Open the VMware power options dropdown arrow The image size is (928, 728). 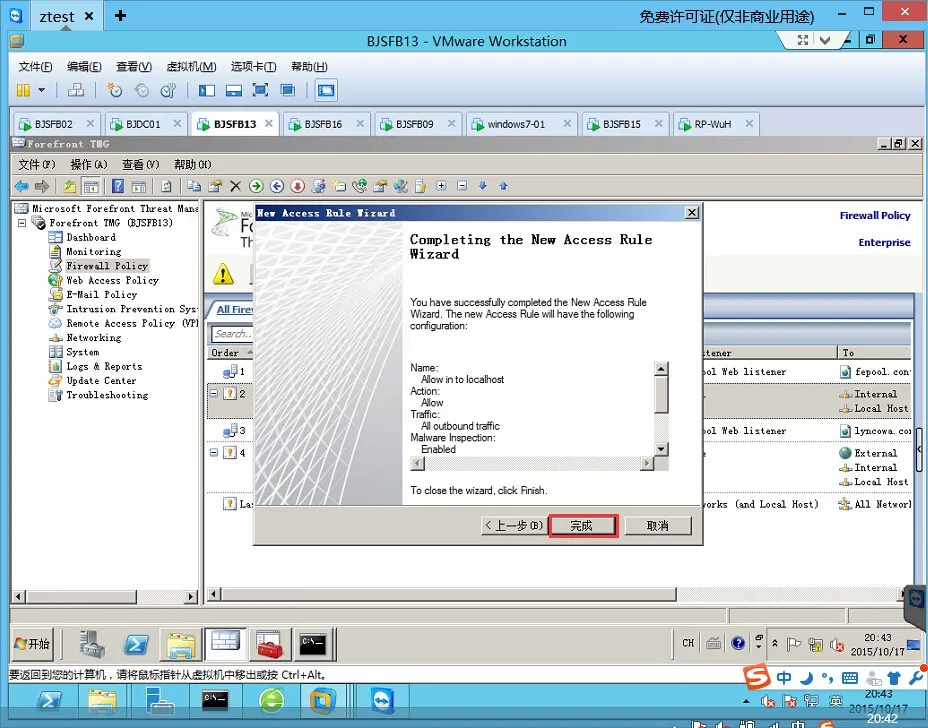click(41, 90)
